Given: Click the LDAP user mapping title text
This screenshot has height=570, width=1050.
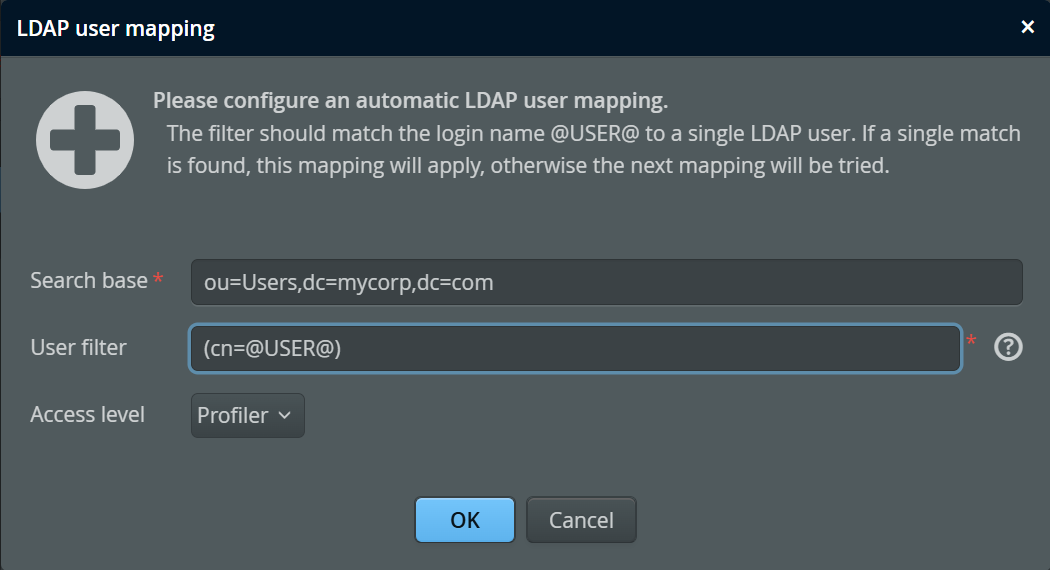Looking at the screenshot, I should click(116, 29).
